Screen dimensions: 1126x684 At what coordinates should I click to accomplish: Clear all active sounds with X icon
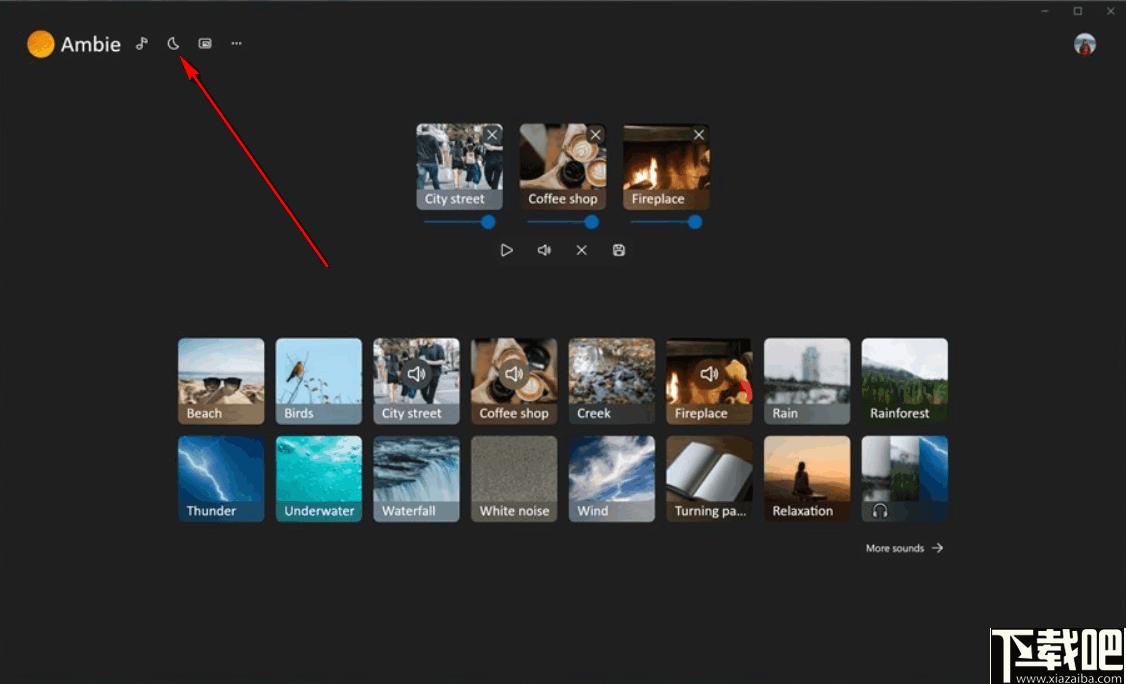582,250
